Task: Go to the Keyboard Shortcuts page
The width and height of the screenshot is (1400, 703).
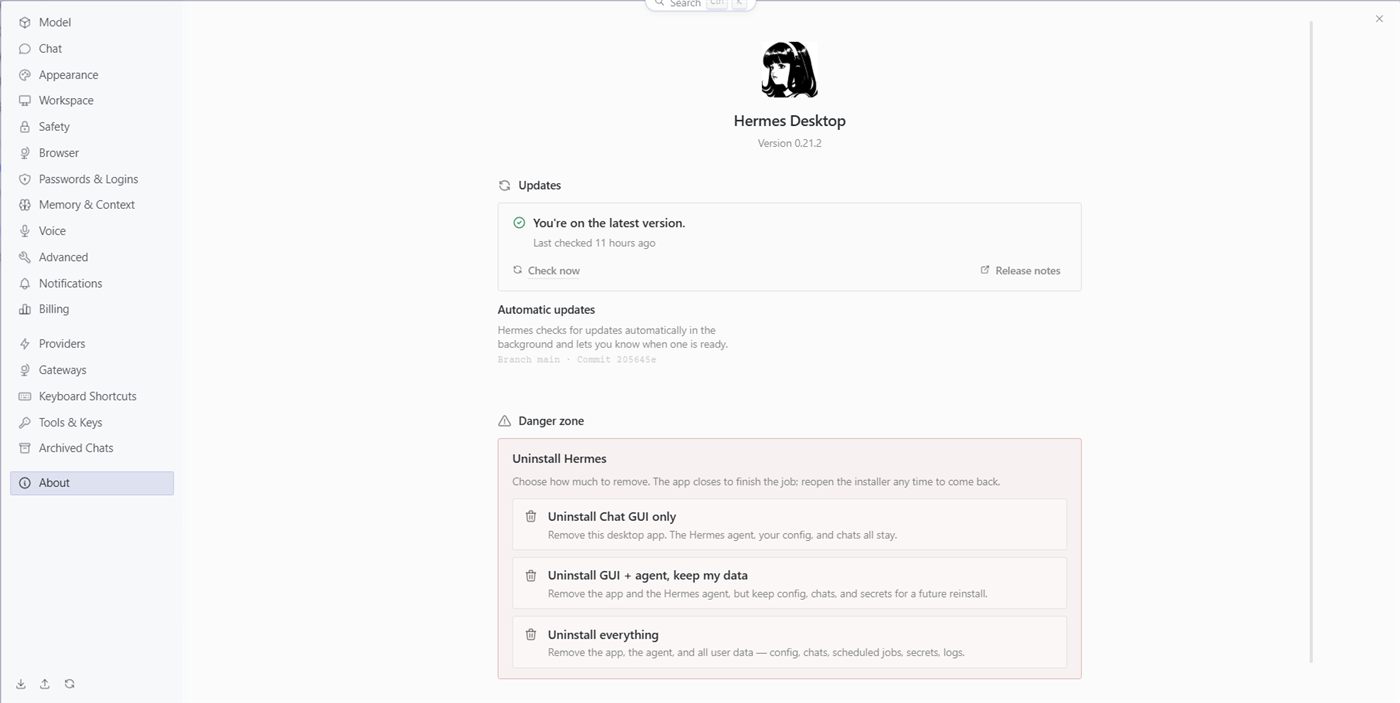Action: [x=91, y=396]
